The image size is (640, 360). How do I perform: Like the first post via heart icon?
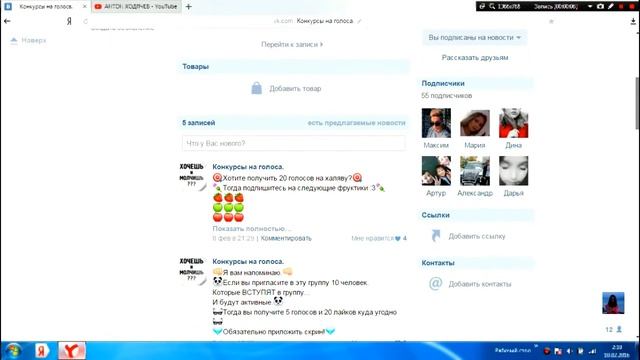[398, 238]
